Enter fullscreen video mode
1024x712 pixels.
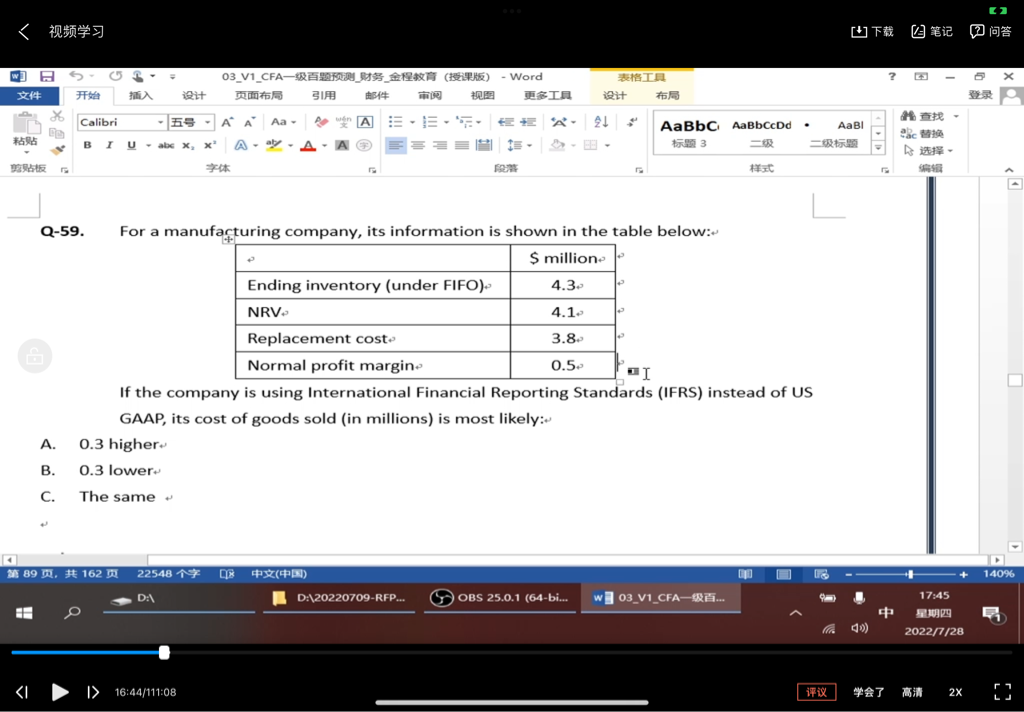pyautogui.click(x=1002, y=692)
